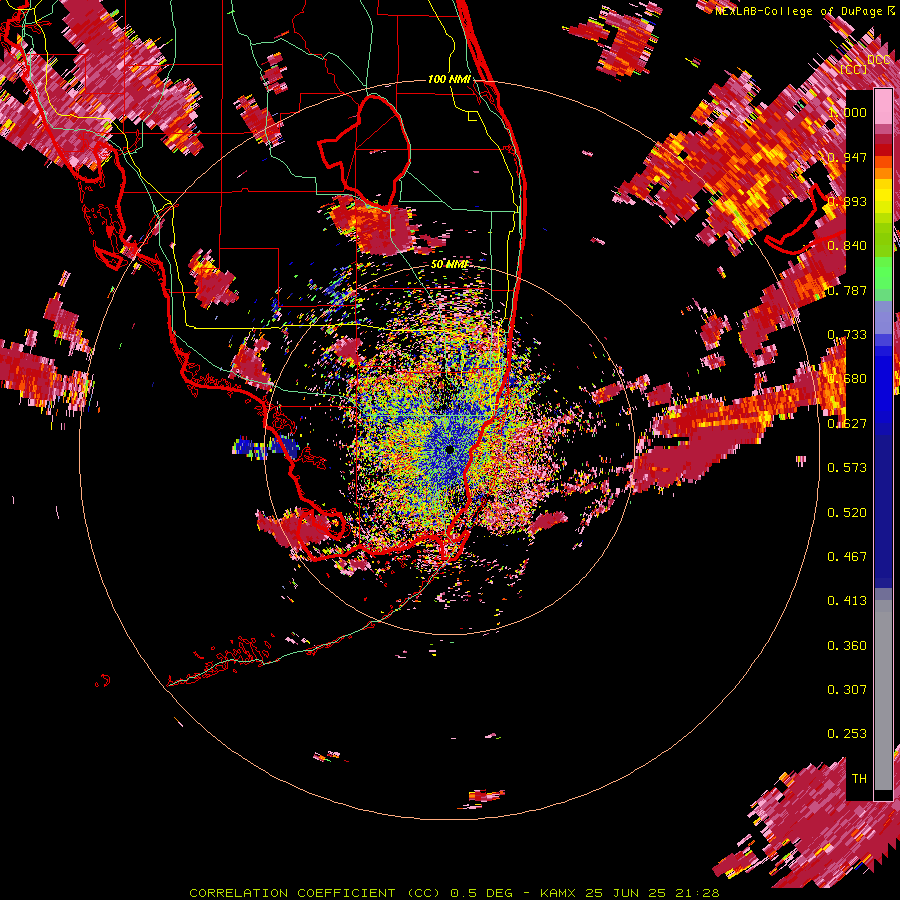Click the 0.787 value on the color scale
Viewport: 900px width, 900px height.
click(x=847, y=290)
